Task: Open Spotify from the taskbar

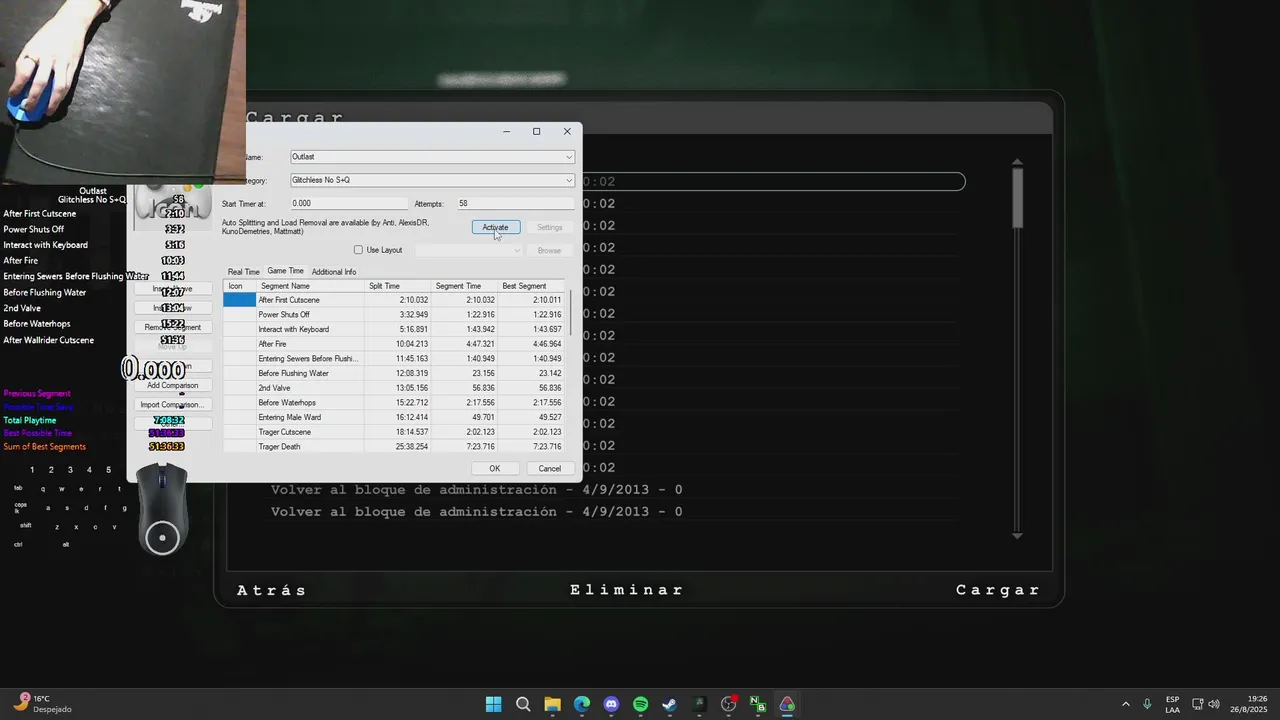Action: pos(641,704)
